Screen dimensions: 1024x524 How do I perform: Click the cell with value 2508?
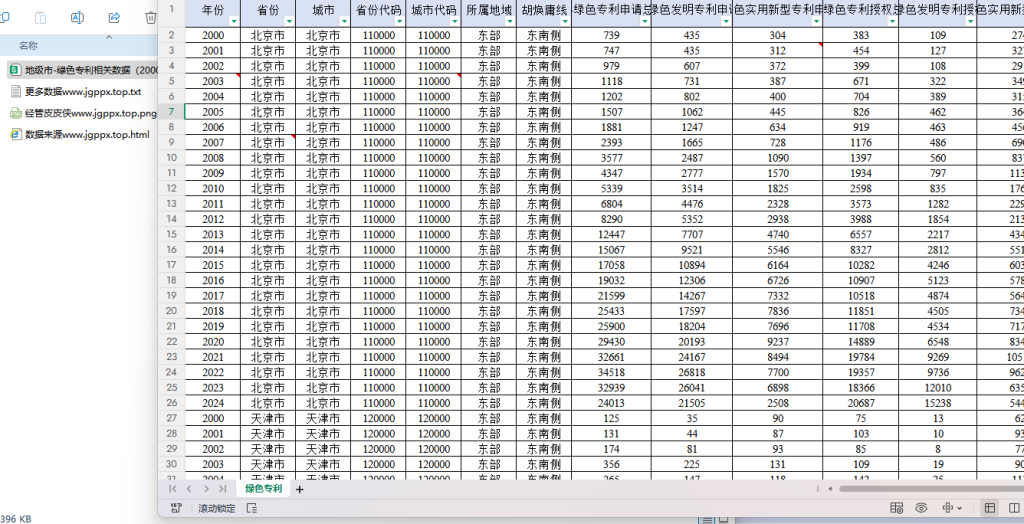pyautogui.click(x=777, y=403)
